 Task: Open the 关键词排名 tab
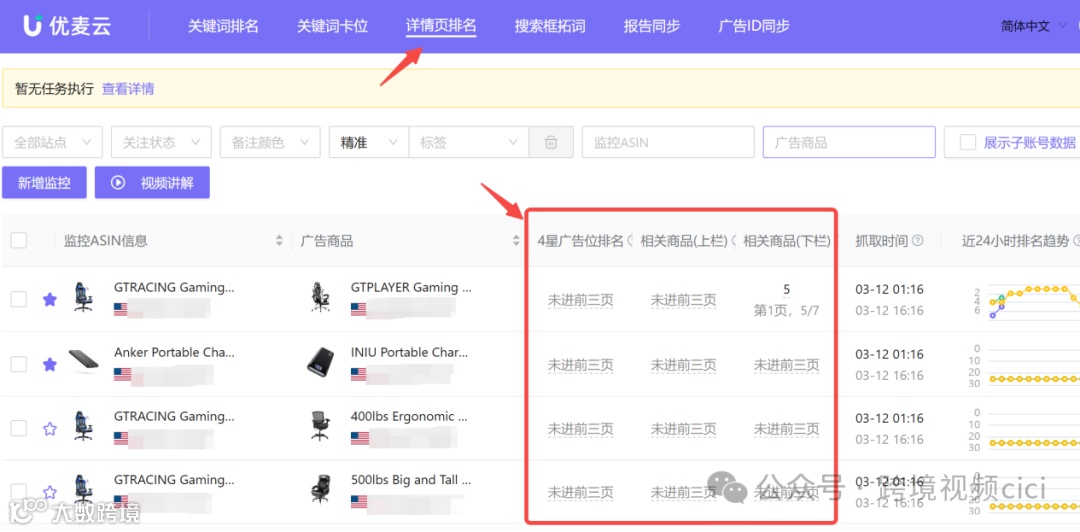[223, 26]
